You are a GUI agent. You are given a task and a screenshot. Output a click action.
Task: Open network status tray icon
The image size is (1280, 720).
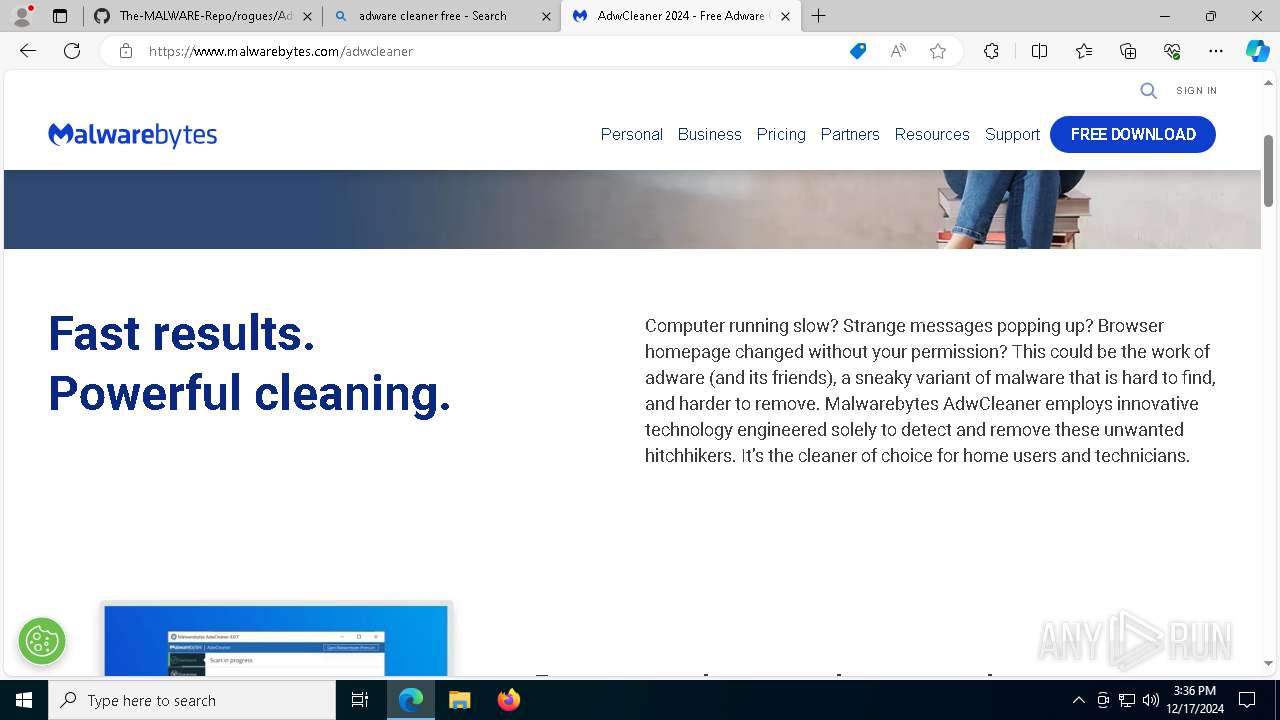[1127, 700]
